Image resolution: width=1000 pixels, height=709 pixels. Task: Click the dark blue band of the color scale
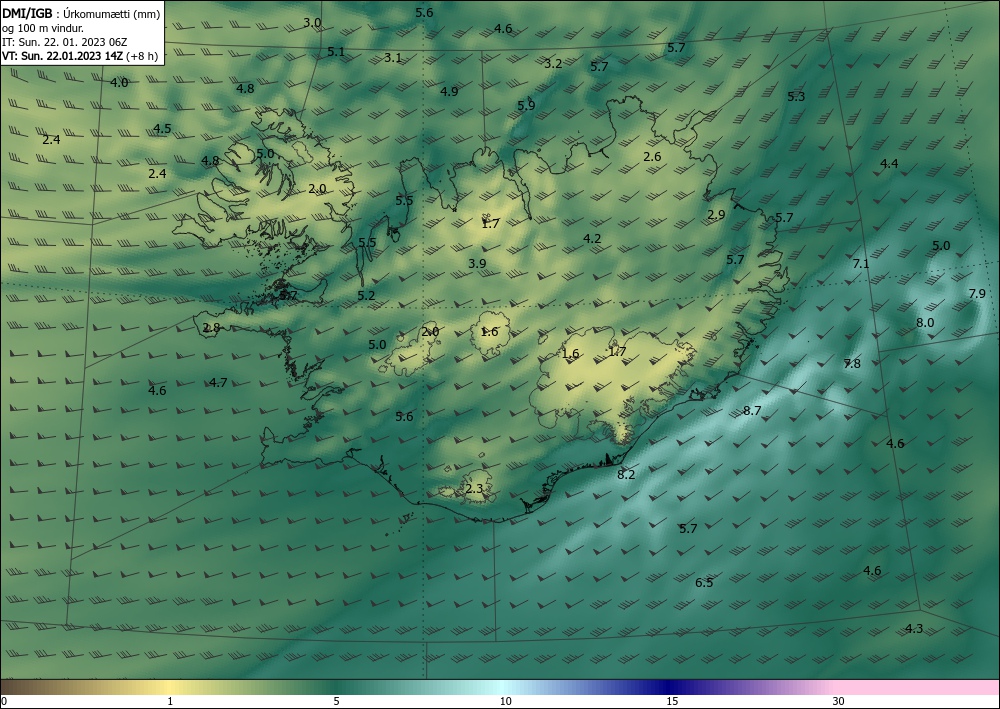670,687
